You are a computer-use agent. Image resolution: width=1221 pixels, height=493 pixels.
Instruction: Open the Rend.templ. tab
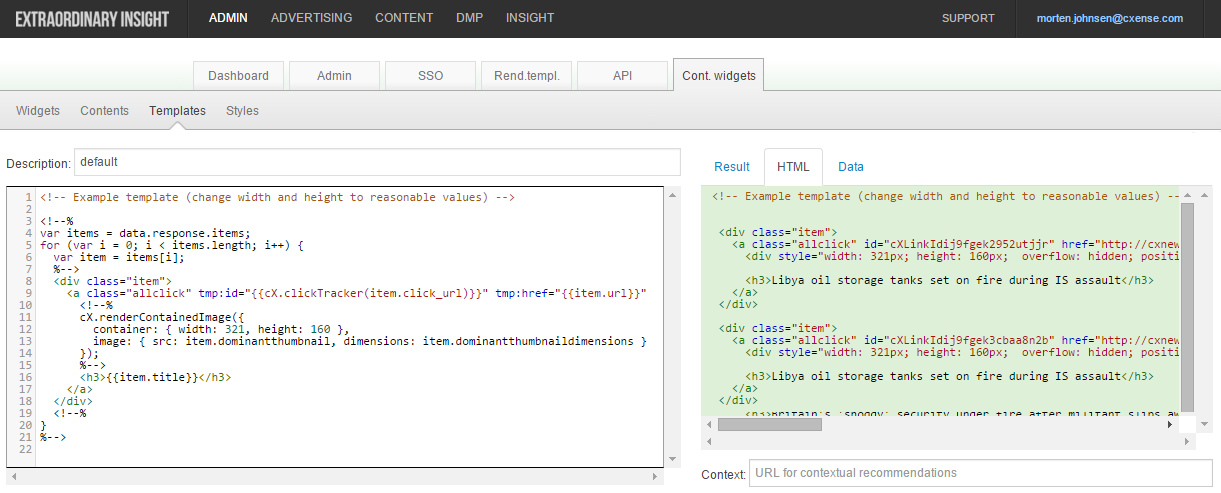(x=526, y=76)
